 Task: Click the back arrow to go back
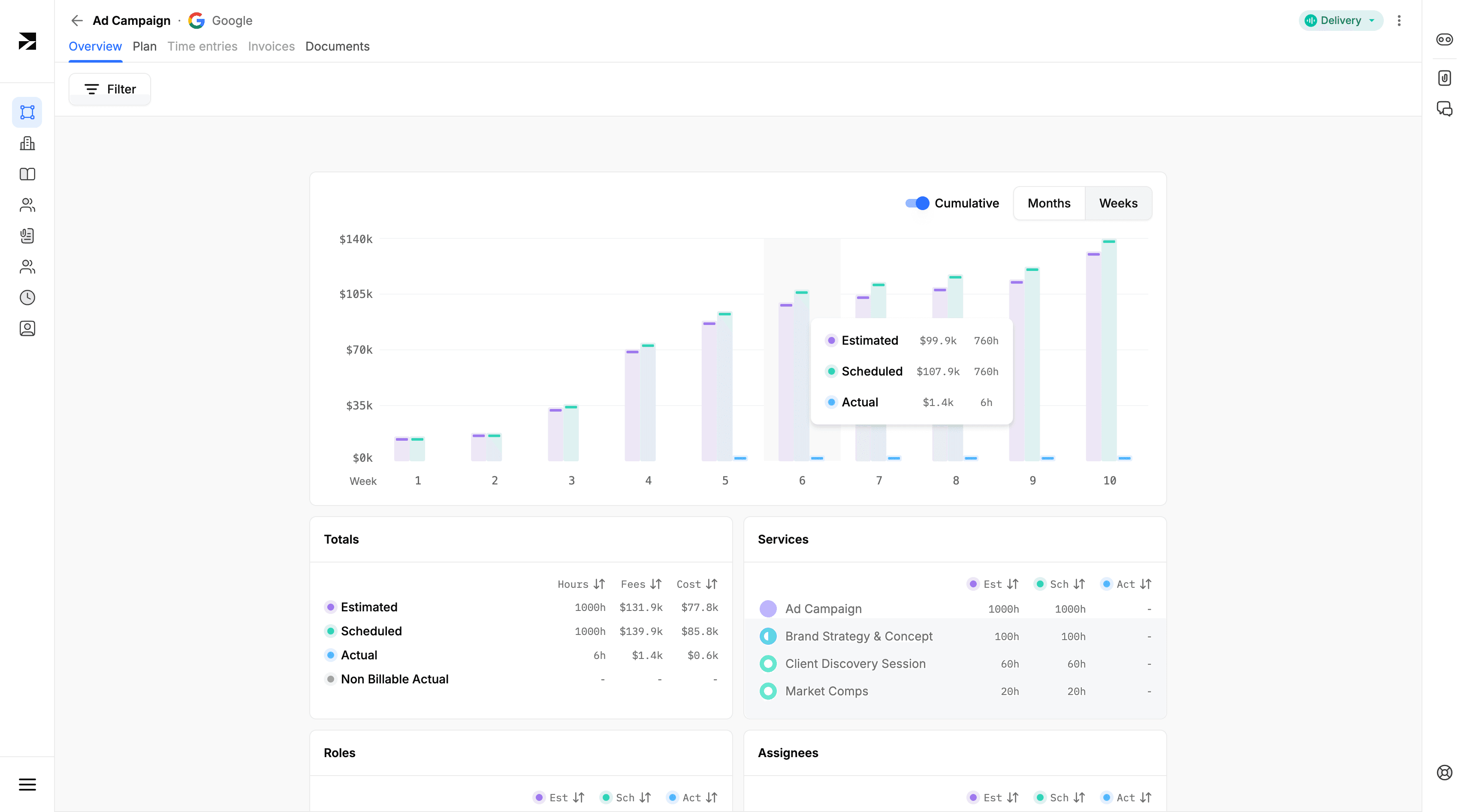[x=77, y=20]
